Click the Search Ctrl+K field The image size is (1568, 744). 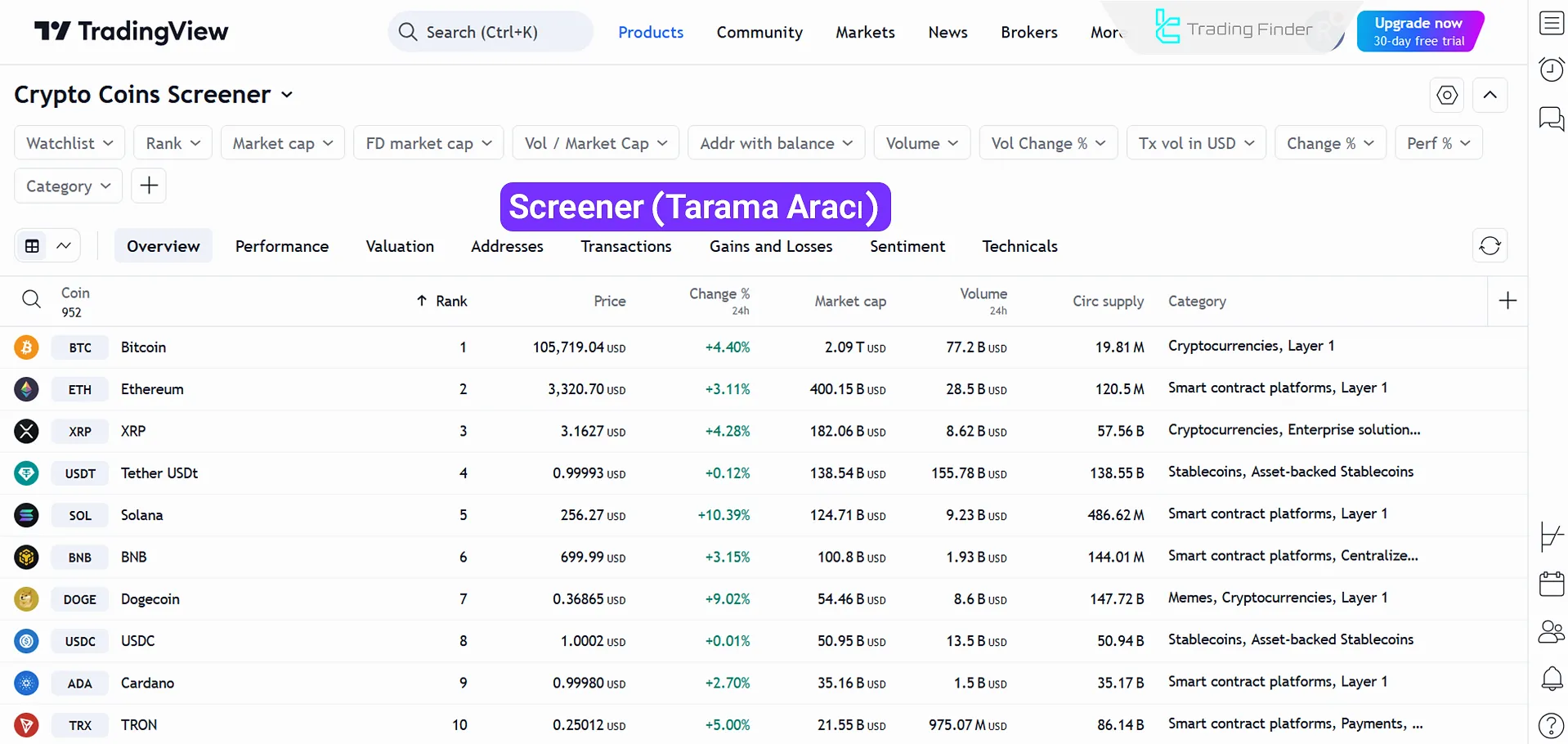(490, 31)
